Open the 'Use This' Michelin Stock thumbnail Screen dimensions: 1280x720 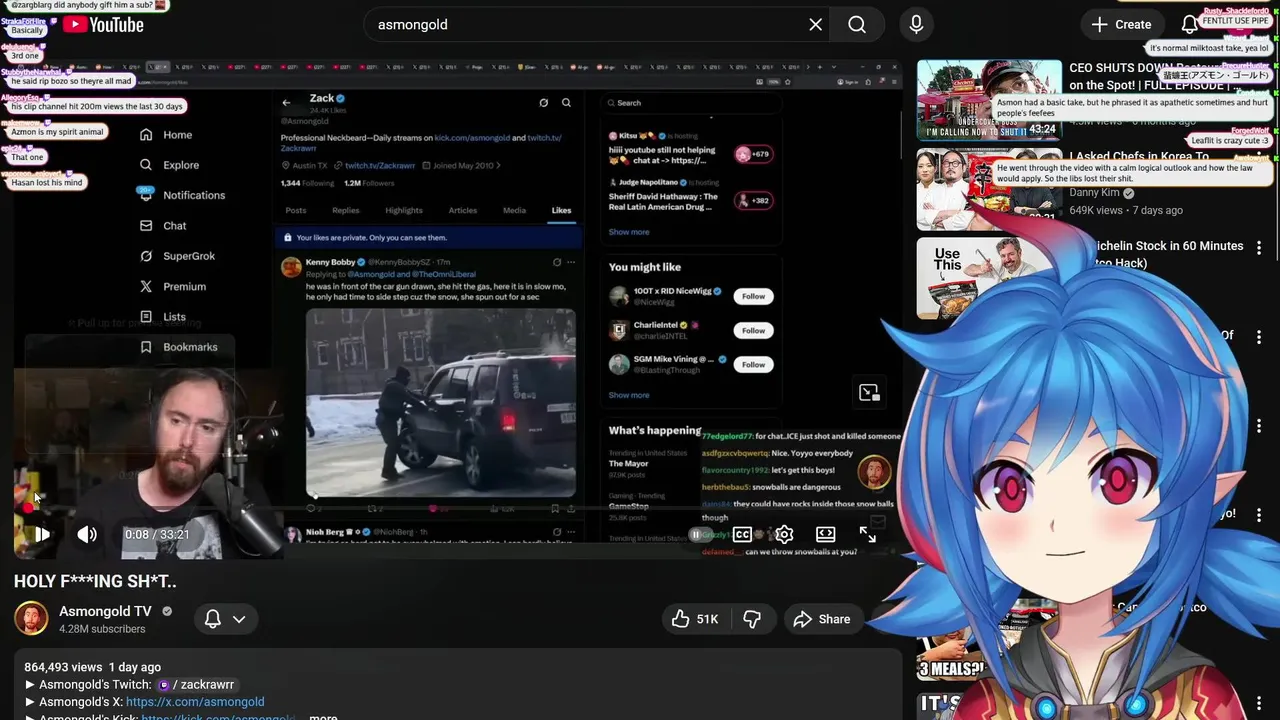coord(989,278)
